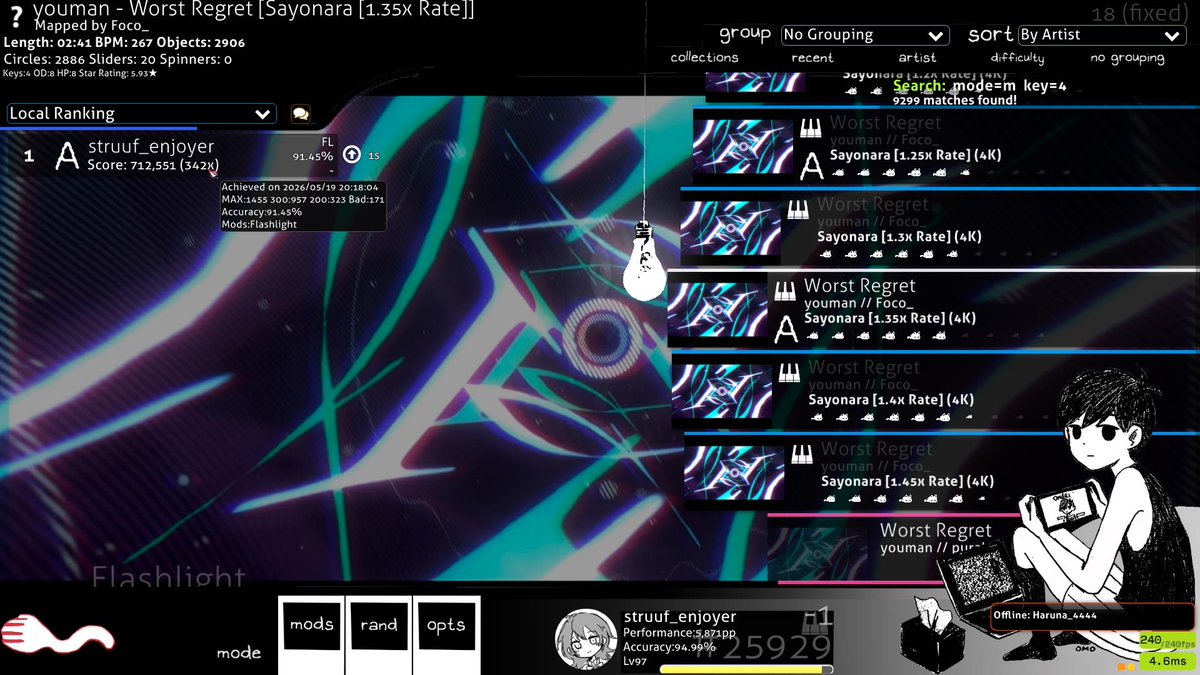Click 'Sayonara [1.3x Rate] (4K)' title

coord(899,237)
